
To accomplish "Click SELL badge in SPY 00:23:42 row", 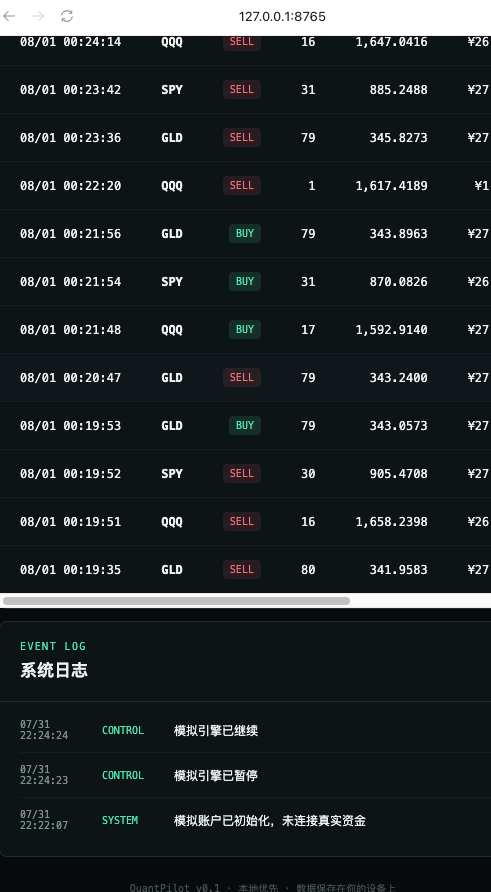I will click(x=242, y=89).
